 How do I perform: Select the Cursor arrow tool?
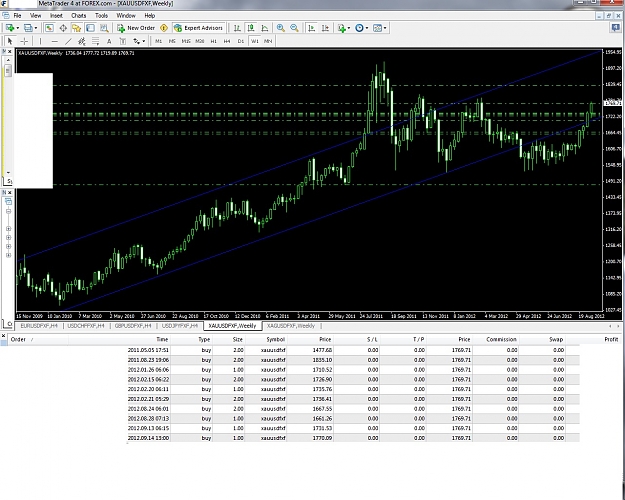tap(10, 41)
